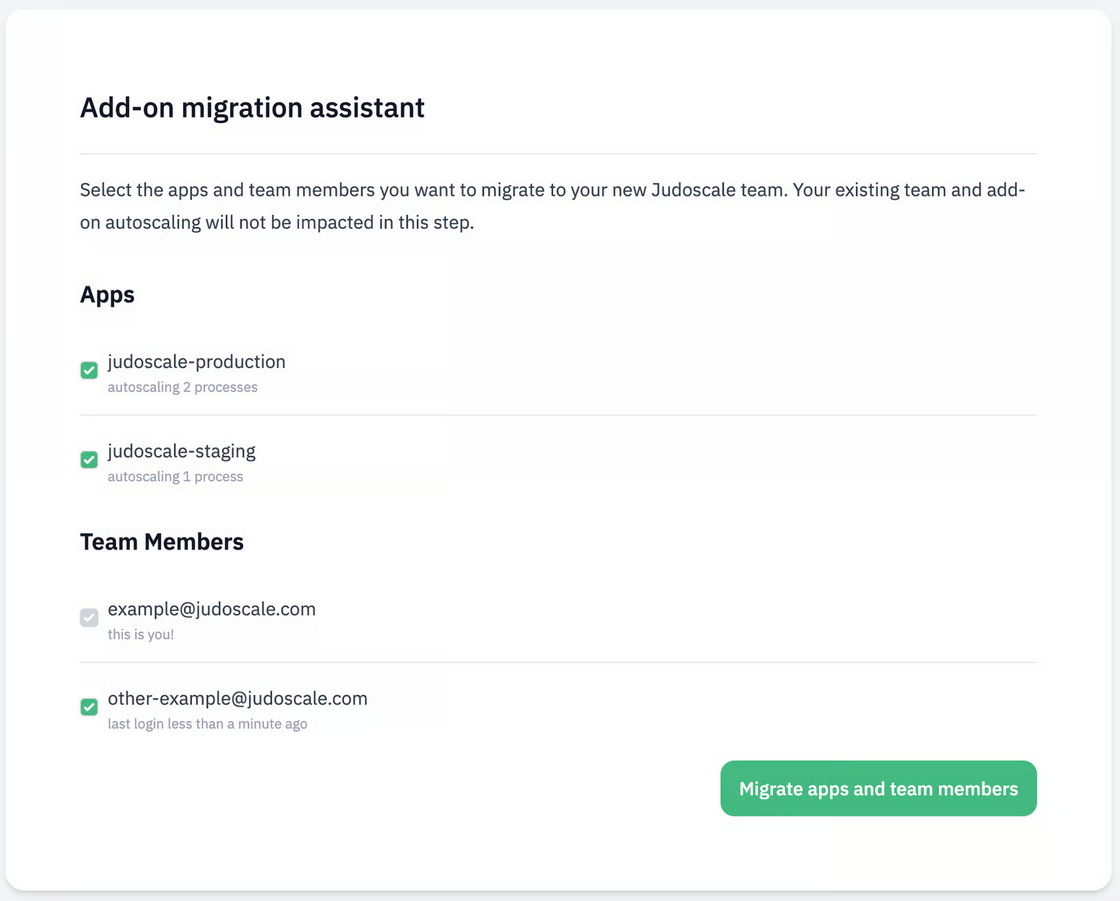
Task: Deselect other-example@judoscale.com team member checkbox
Action: pyautogui.click(x=89, y=707)
